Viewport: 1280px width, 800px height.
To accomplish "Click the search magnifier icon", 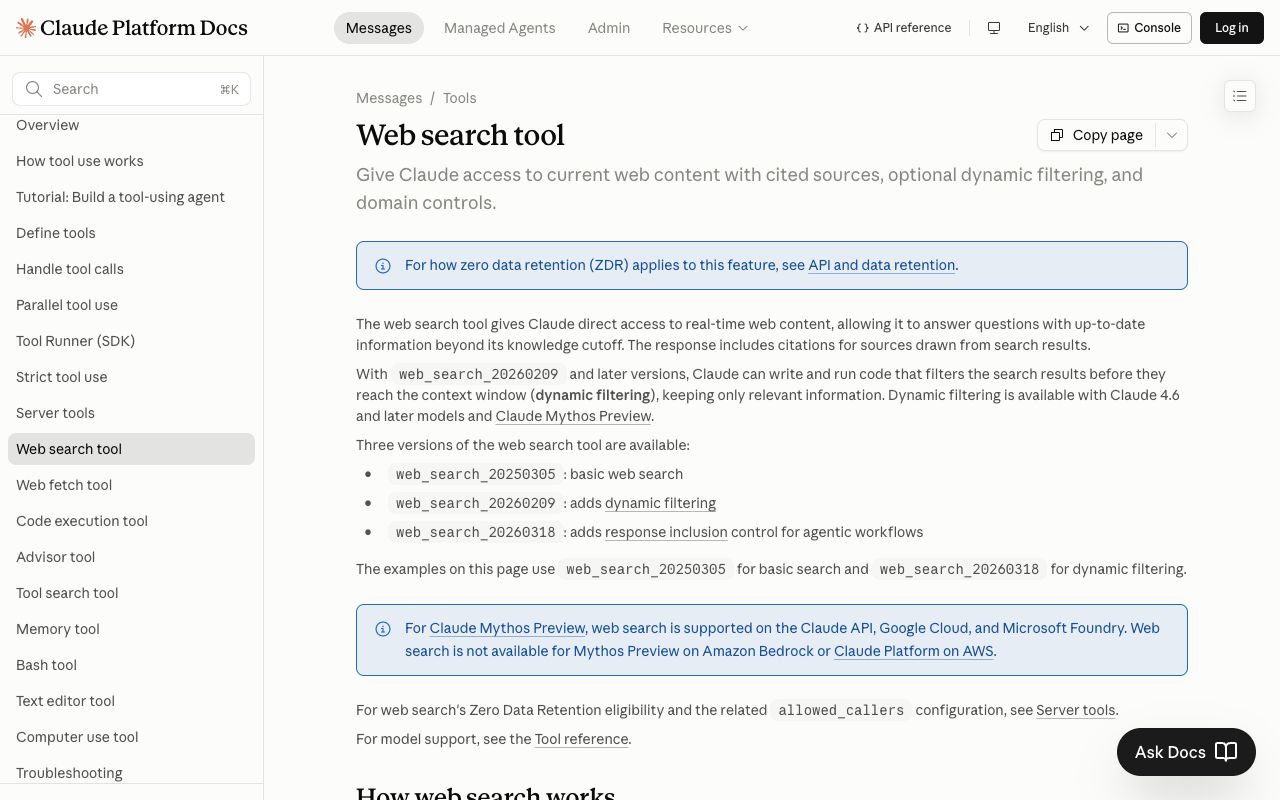I will point(34,89).
